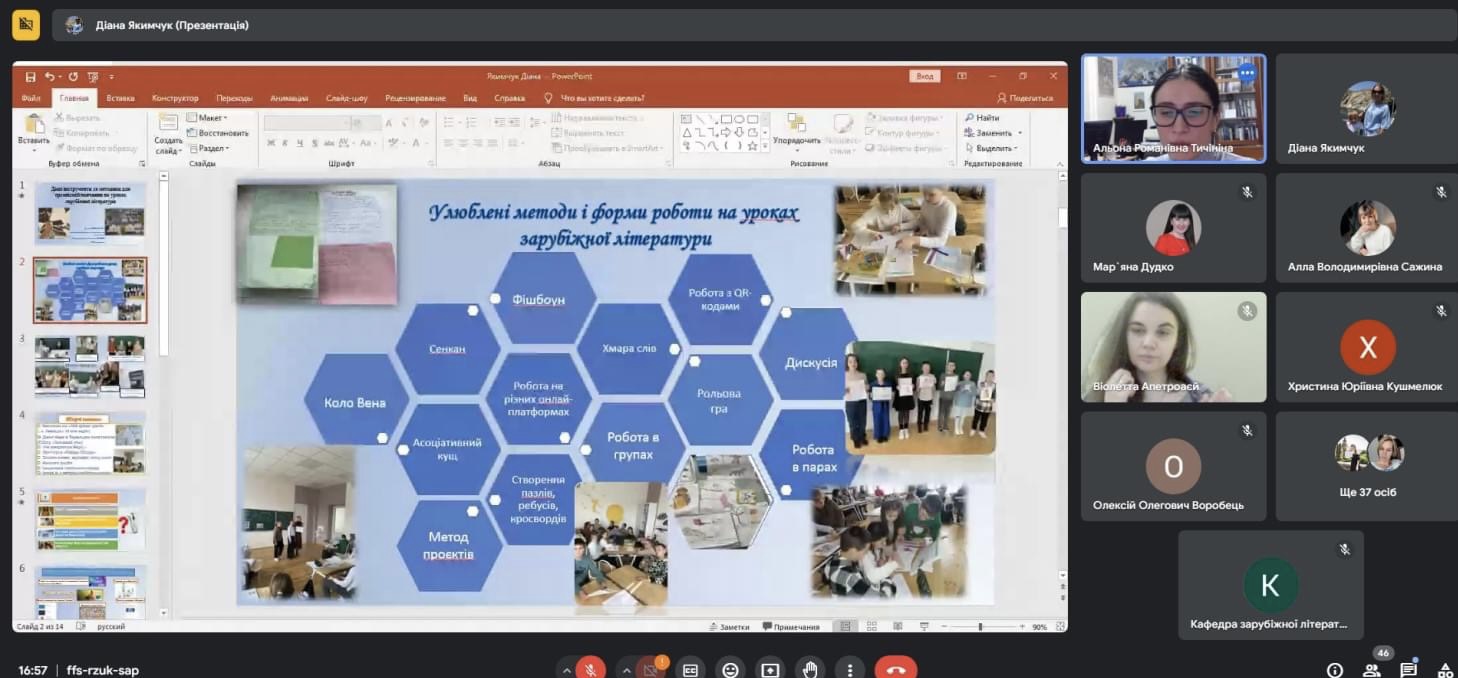This screenshot has width=1458, height=678.
Task: Show the participants people panel
Action: (x=1372, y=670)
